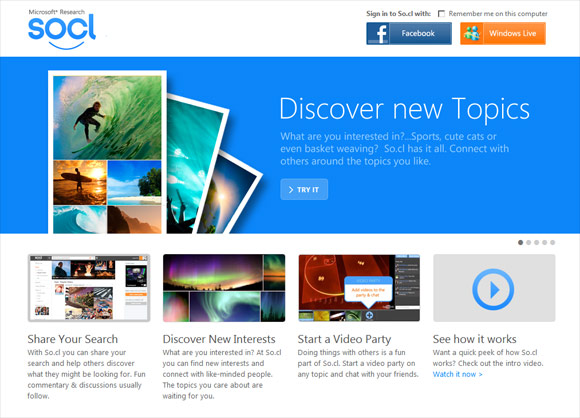The image size is (580, 418).
Task: Click the Sign in to So.cl with label
Action: coord(398,14)
